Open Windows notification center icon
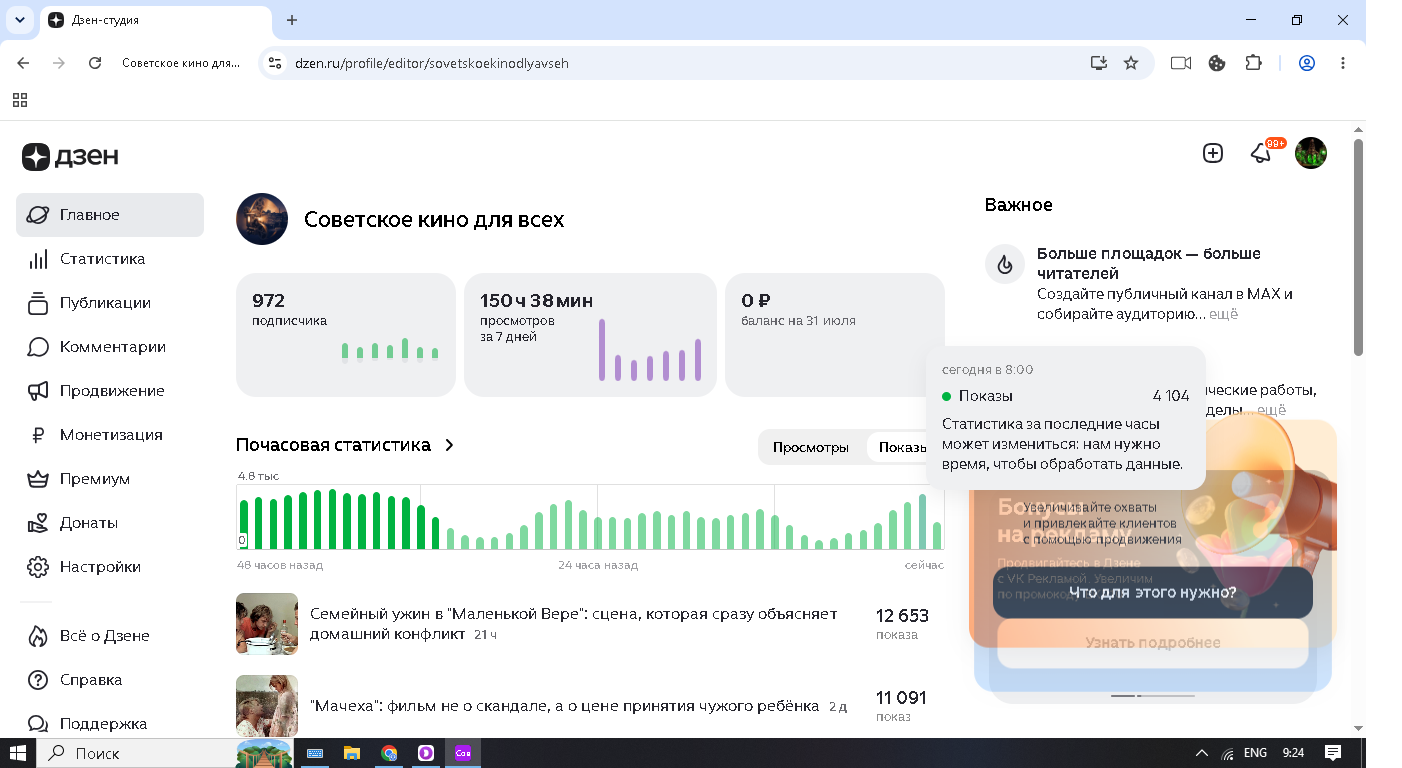This screenshot has height=768, width=1402. 1333,753
